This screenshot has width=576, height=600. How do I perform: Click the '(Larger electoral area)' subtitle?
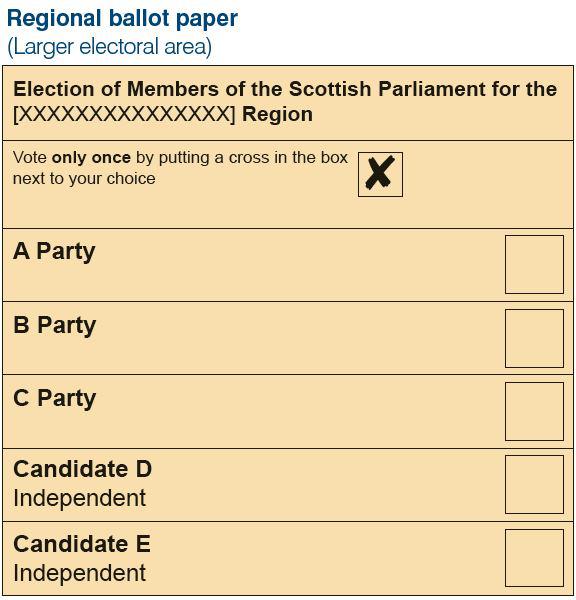109,47
